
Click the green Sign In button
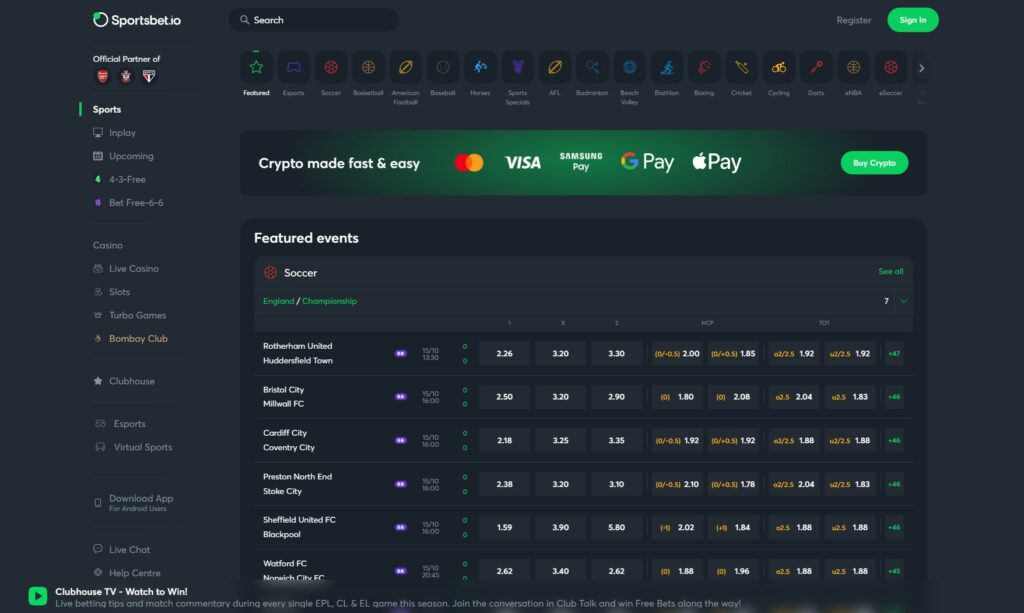[x=912, y=20]
